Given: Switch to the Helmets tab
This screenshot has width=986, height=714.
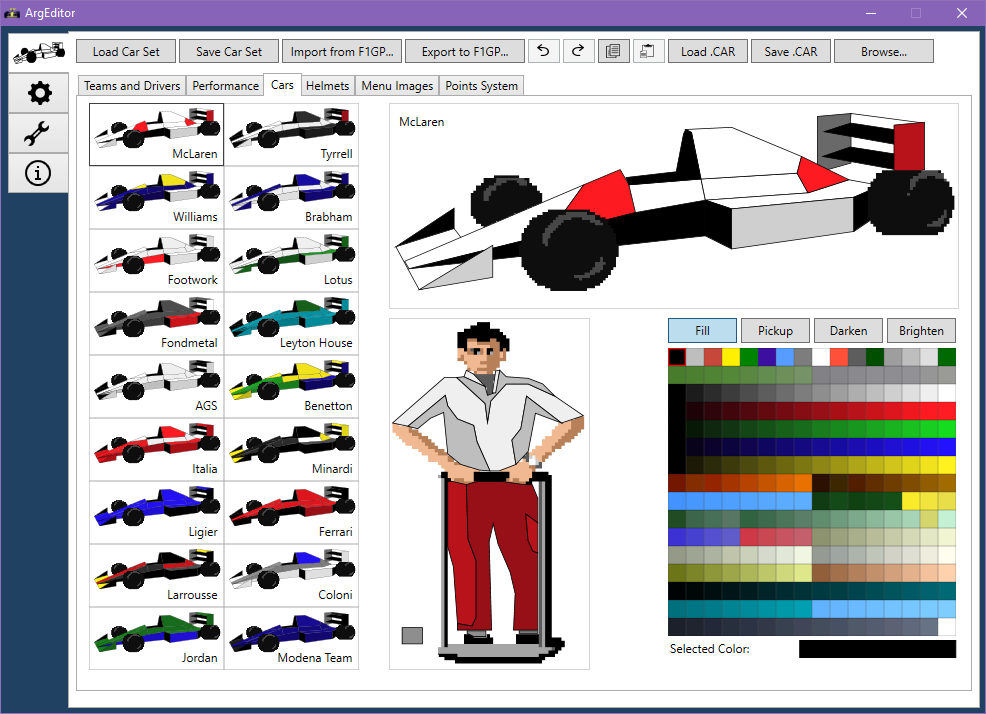Looking at the screenshot, I should click(327, 86).
